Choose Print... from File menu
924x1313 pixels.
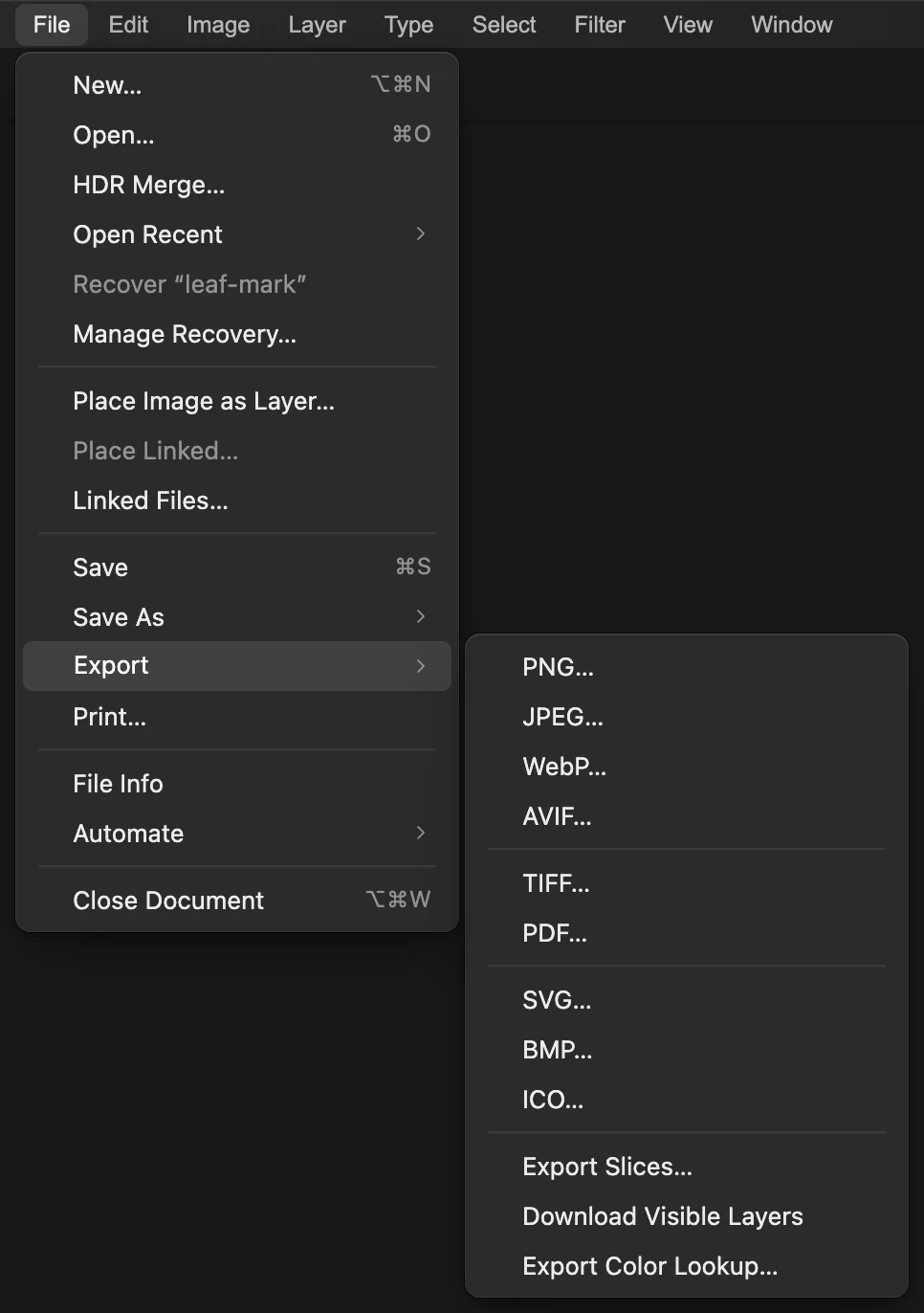[237, 717]
